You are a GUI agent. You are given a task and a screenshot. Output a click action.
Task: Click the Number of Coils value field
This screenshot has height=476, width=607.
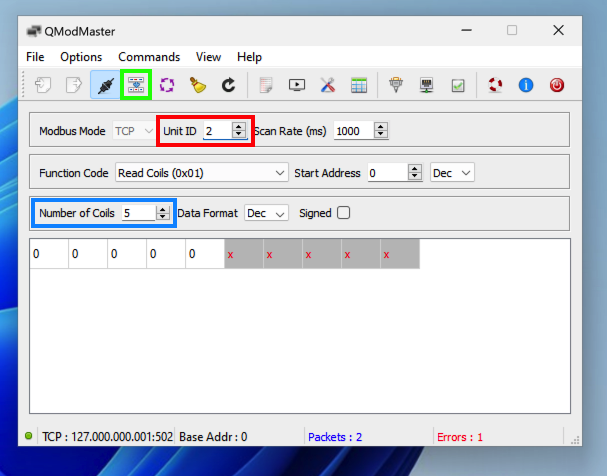[139, 213]
